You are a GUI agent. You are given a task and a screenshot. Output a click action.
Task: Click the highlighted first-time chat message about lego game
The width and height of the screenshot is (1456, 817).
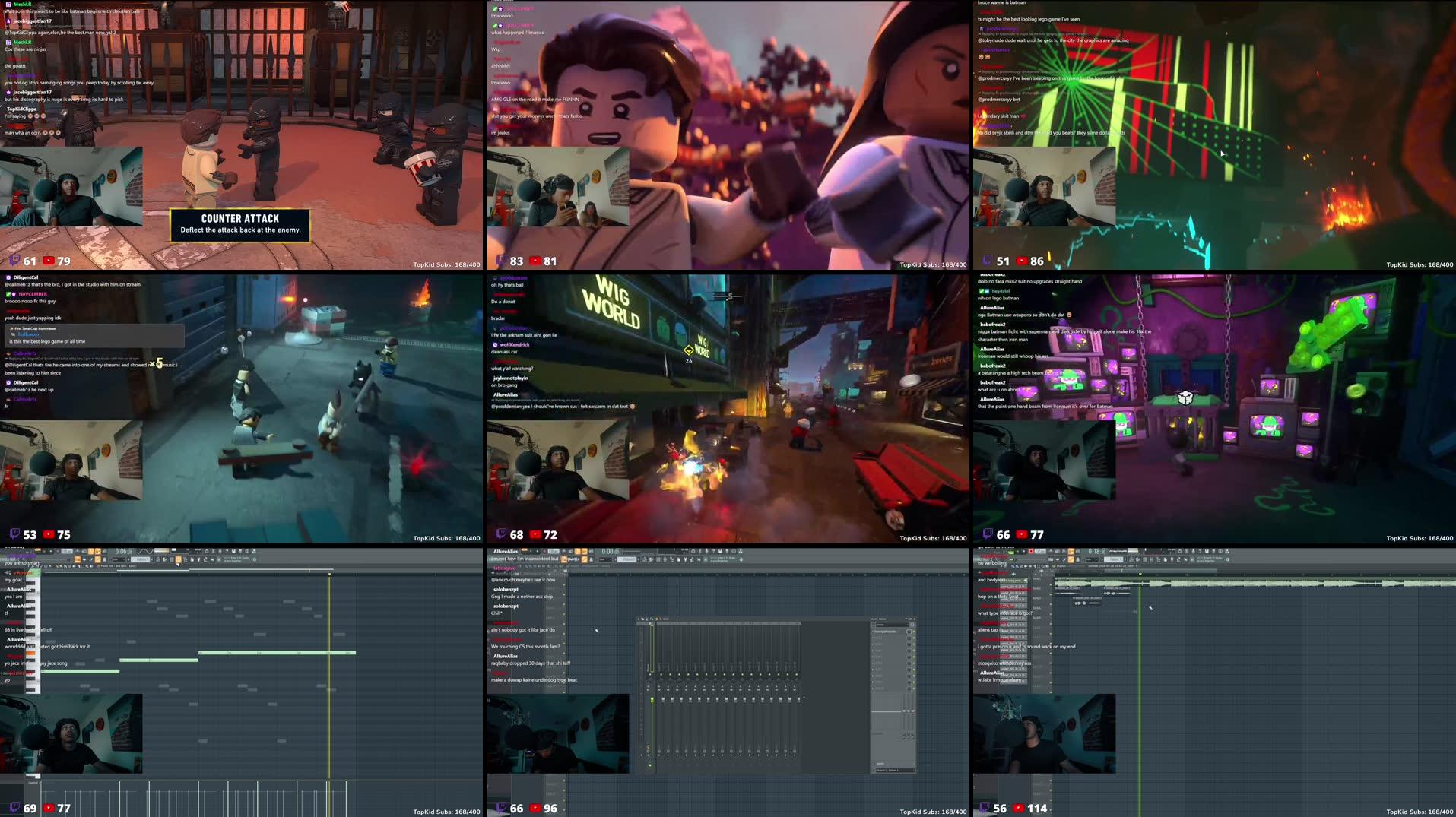(94, 335)
